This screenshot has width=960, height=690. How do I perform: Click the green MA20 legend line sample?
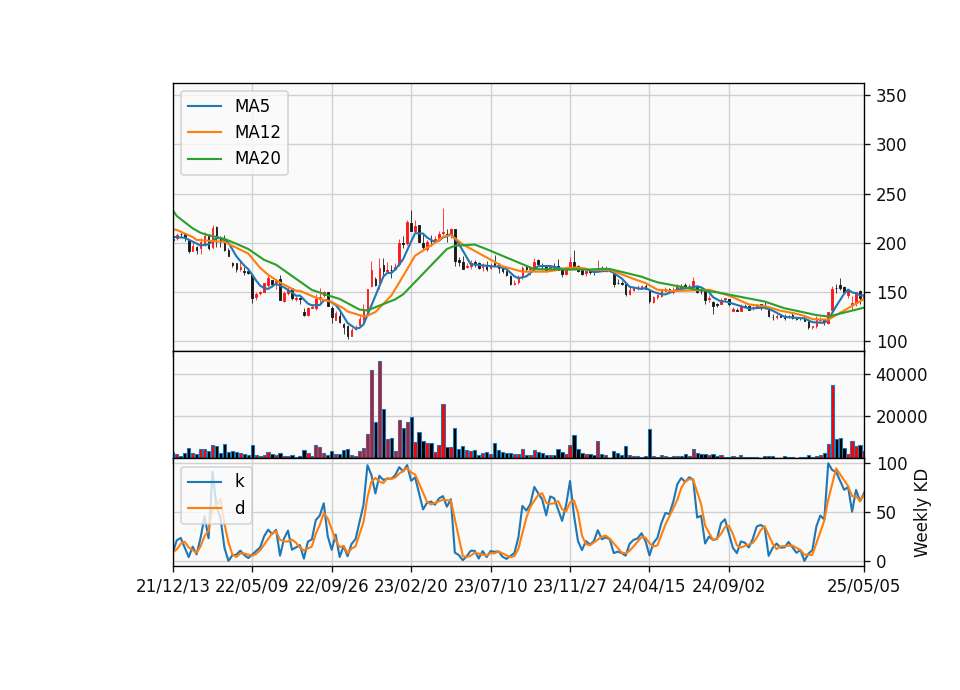(x=204, y=159)
